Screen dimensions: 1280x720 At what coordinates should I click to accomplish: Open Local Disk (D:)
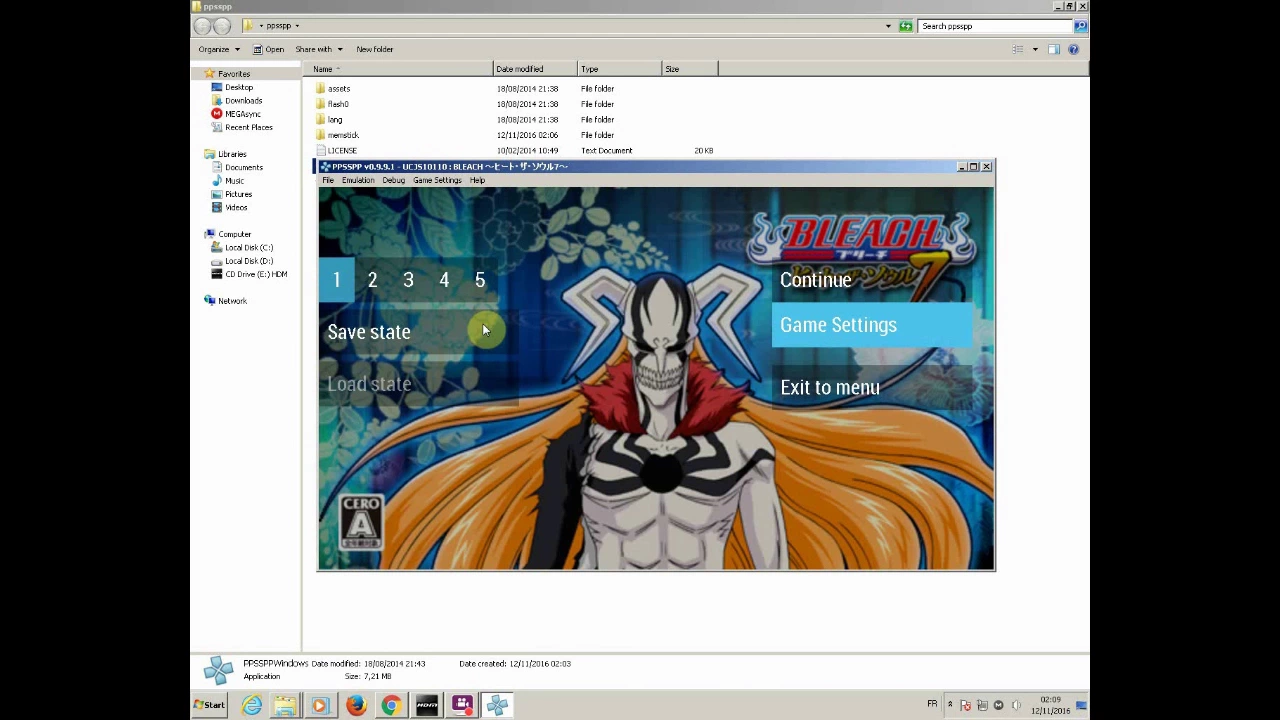(248, 261)
